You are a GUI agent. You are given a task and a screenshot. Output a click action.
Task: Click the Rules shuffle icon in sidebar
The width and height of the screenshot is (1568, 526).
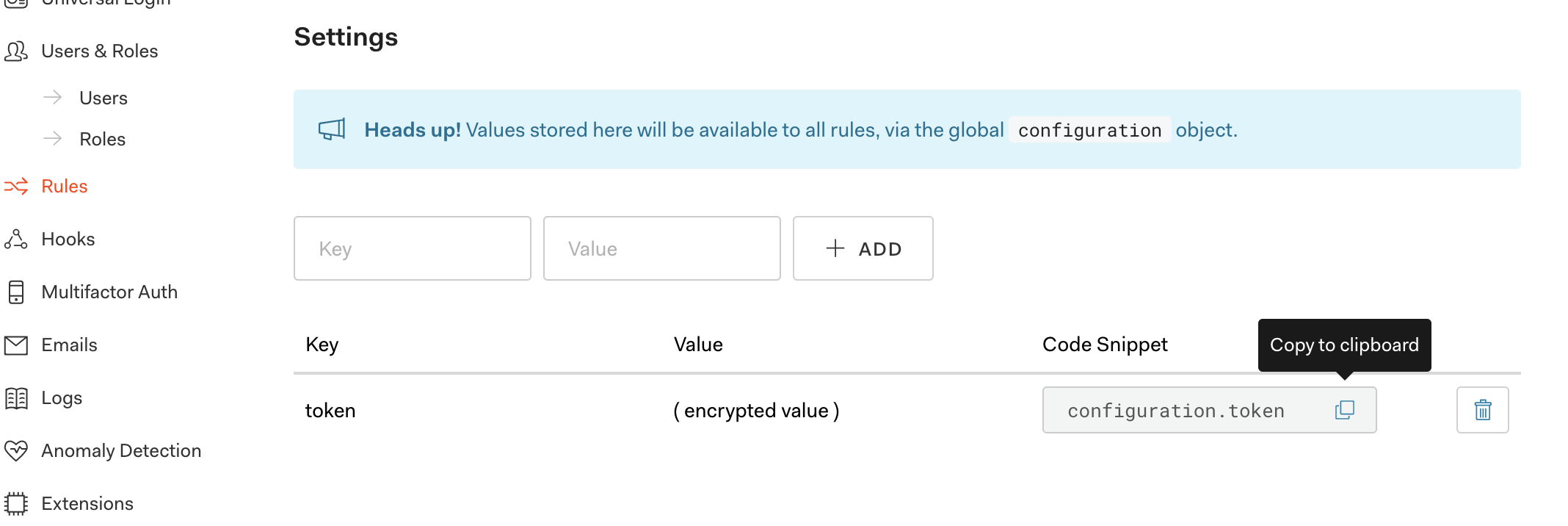16,187
